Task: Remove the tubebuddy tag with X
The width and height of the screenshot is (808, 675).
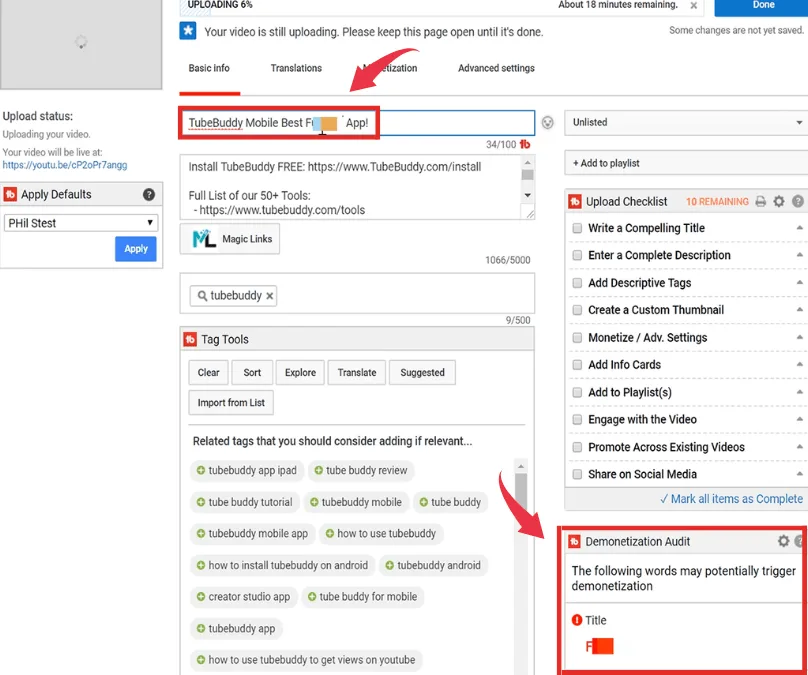Action: [270, 296]
